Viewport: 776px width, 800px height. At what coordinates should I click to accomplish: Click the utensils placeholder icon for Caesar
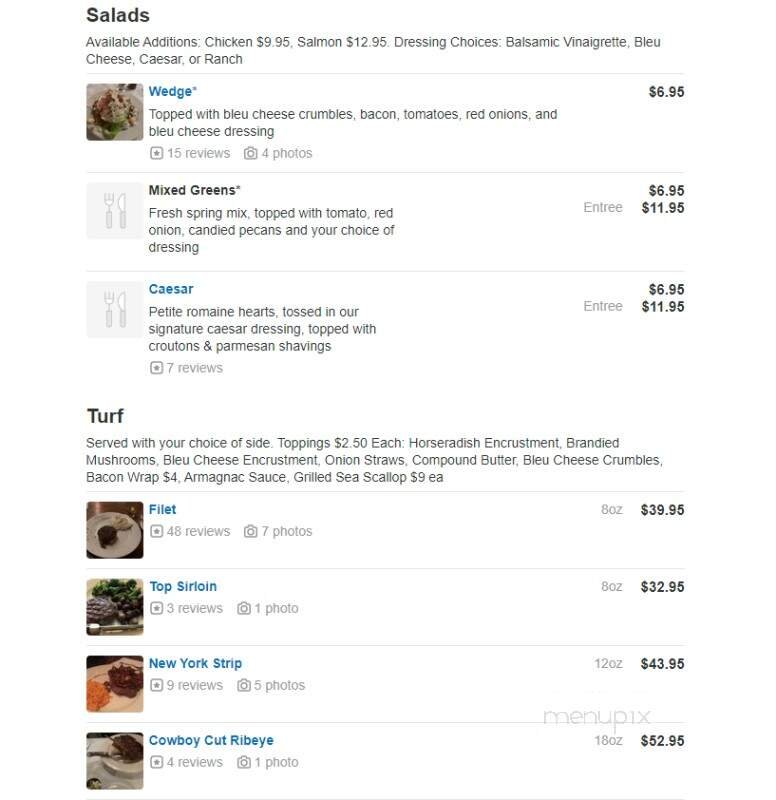[x=114, y=309]
